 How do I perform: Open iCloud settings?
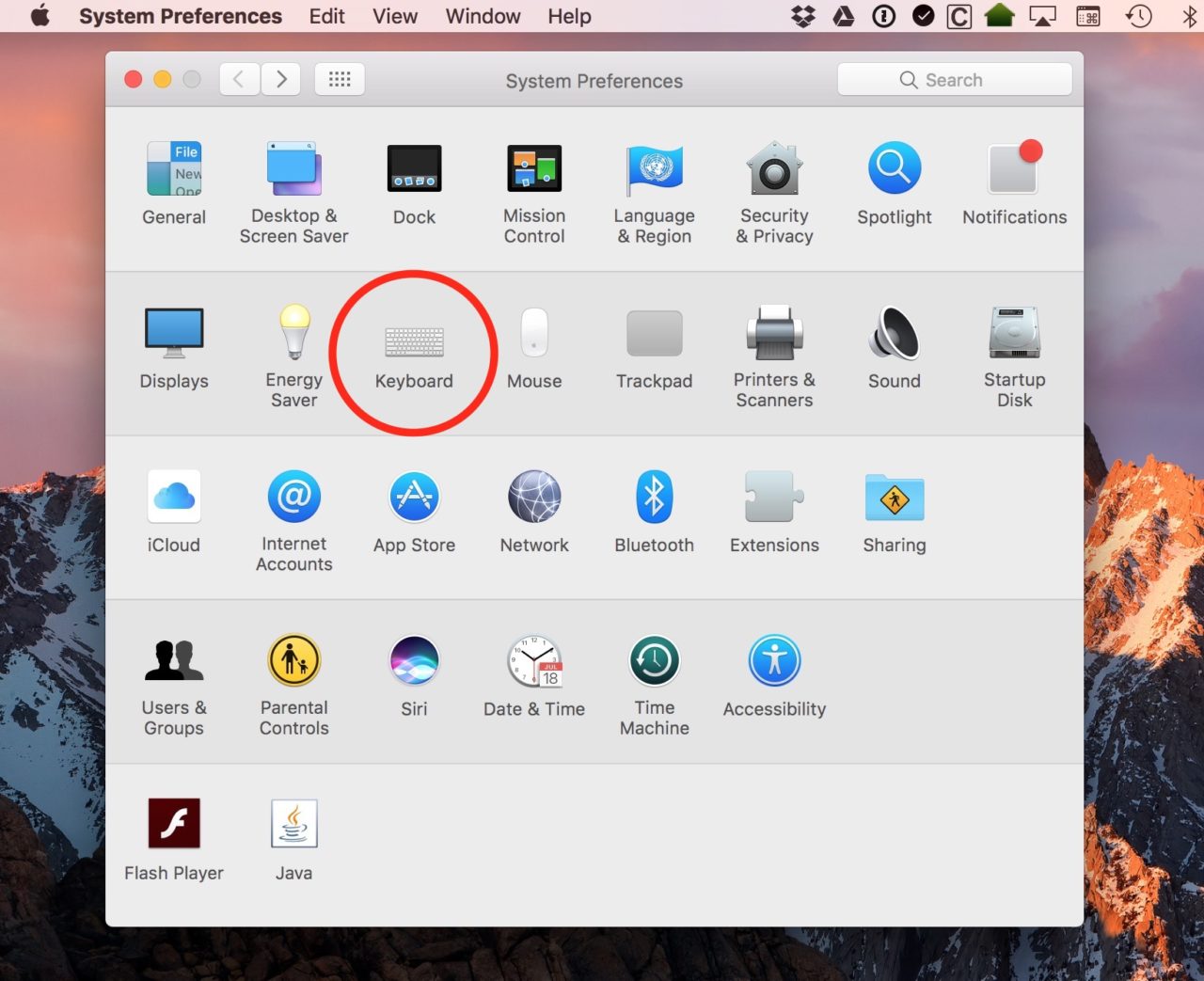coord(174,513)
